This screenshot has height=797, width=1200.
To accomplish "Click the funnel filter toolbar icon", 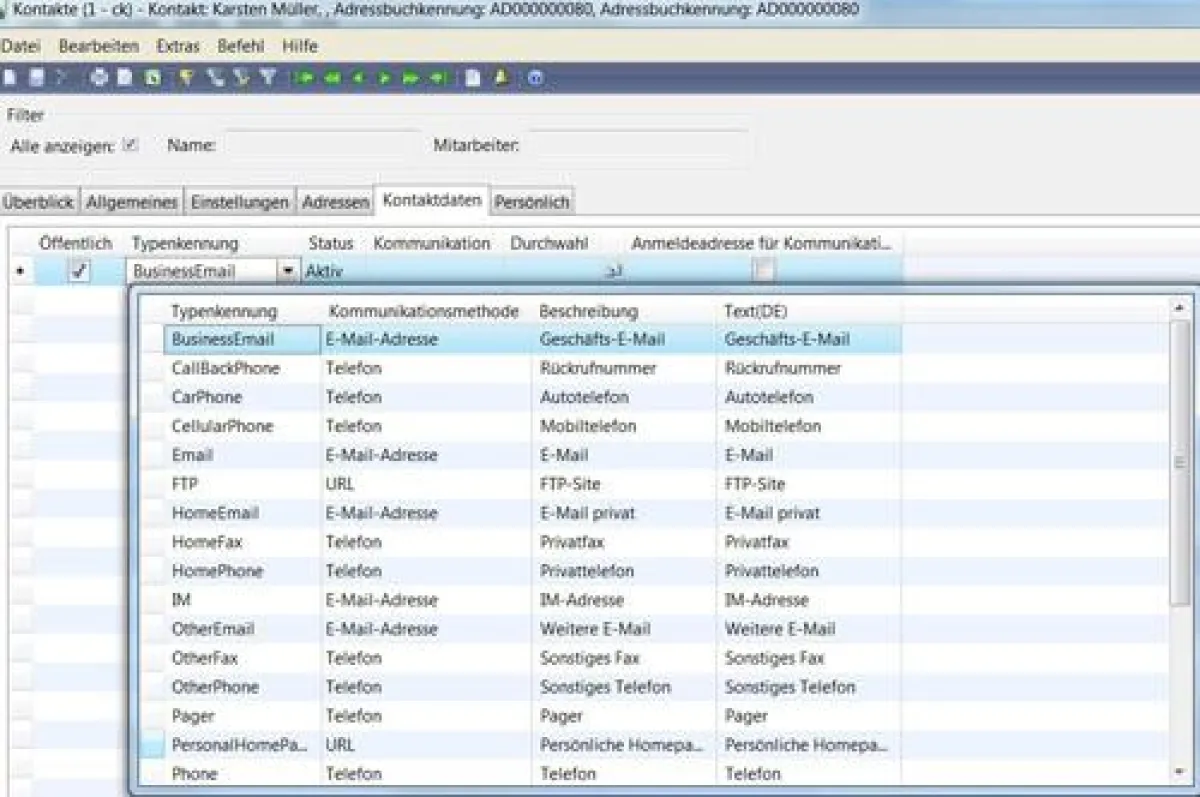I will pyautogui.click(x=268, y=78).
